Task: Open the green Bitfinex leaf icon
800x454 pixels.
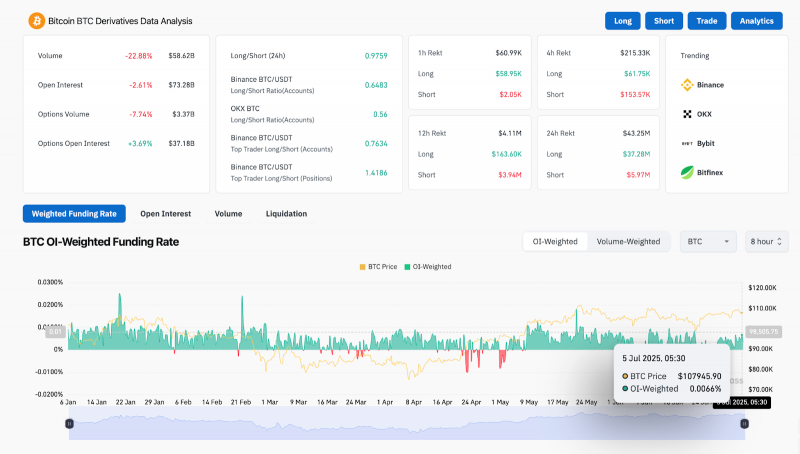Action: tap(687, 172)
